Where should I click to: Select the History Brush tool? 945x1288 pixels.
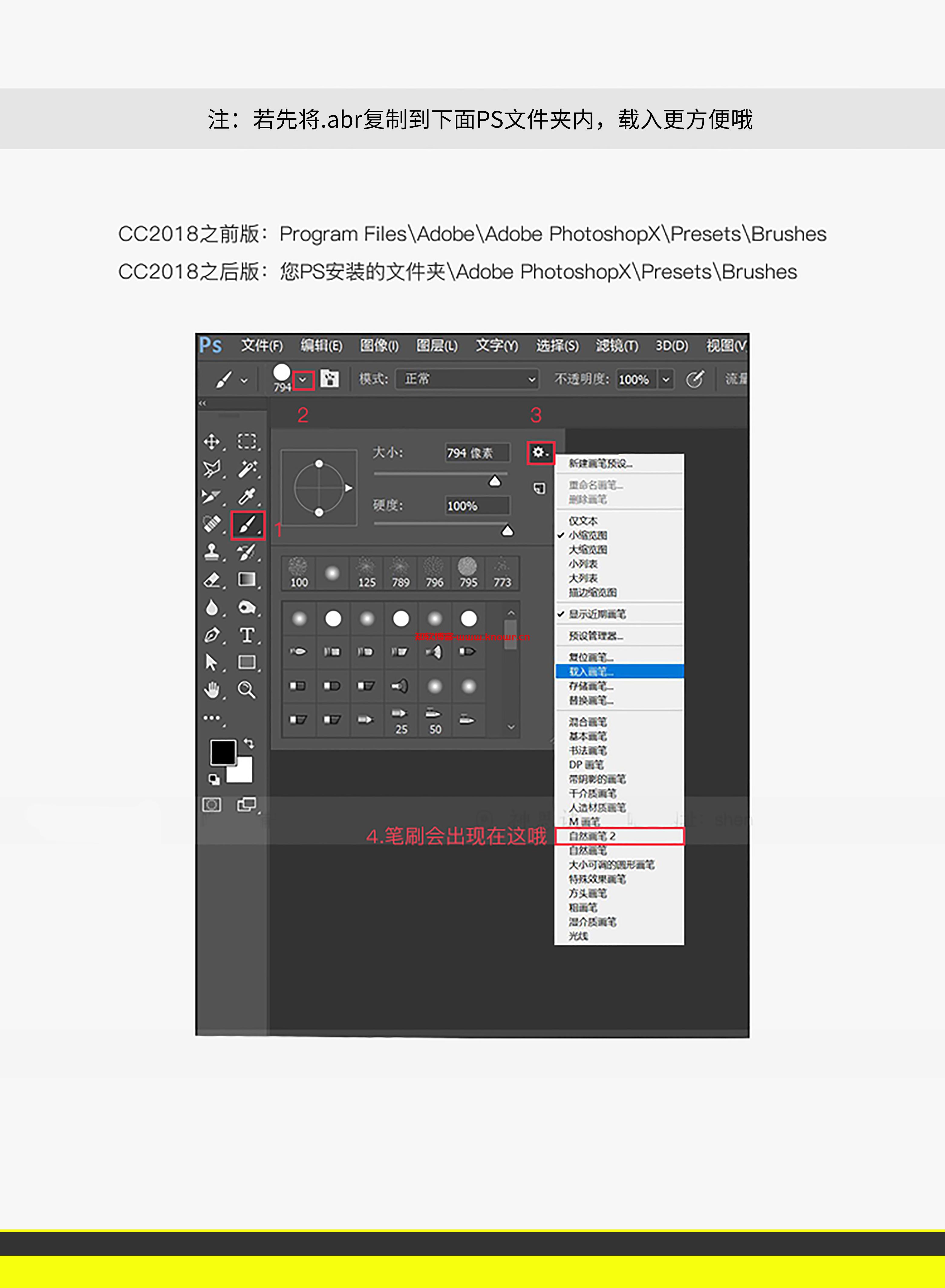coord(247,552)
